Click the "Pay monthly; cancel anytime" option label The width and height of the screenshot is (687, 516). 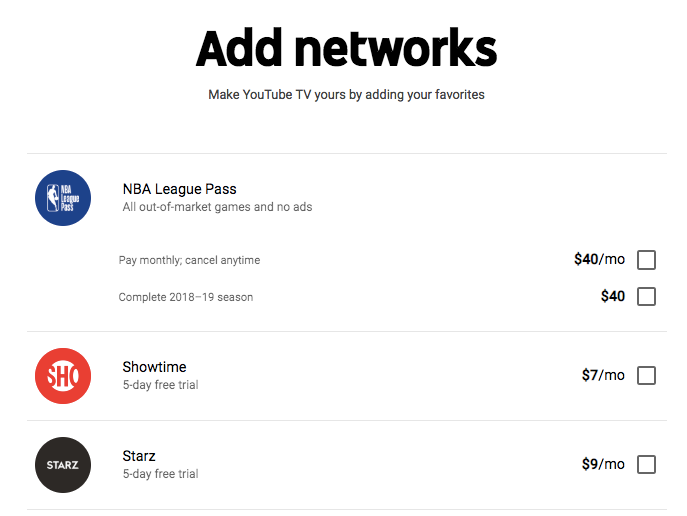[x=189, y=260]
